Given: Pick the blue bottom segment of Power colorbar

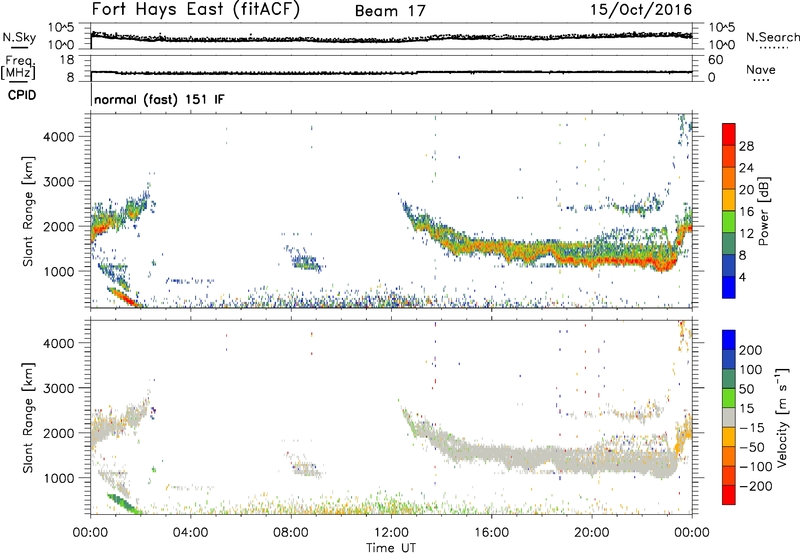Looking at the screenshot, I should (729, 288).
